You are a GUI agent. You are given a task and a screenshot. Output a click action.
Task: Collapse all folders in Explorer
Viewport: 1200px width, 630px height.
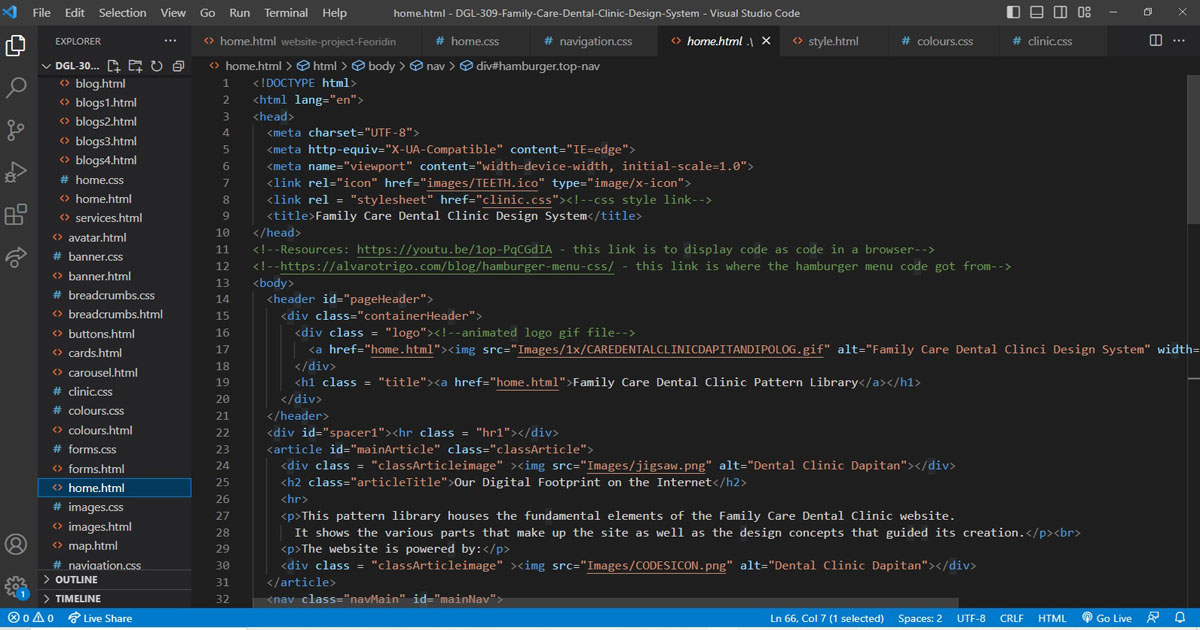click(x=178, y=66)
